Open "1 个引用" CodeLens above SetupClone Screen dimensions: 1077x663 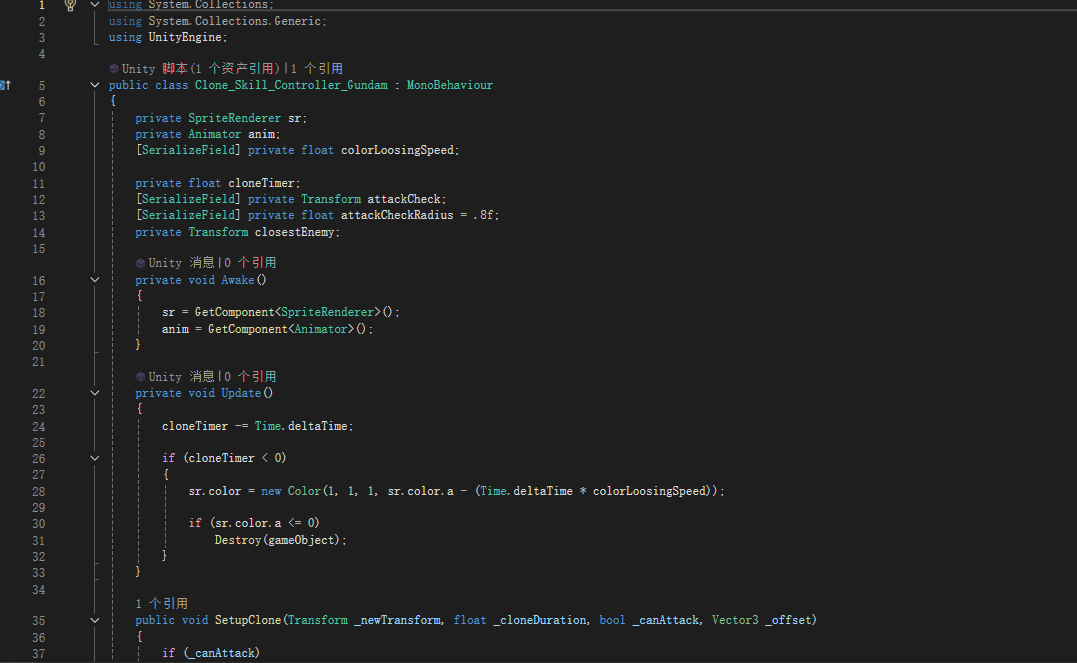pyautogui.click(x=161, y=603)
